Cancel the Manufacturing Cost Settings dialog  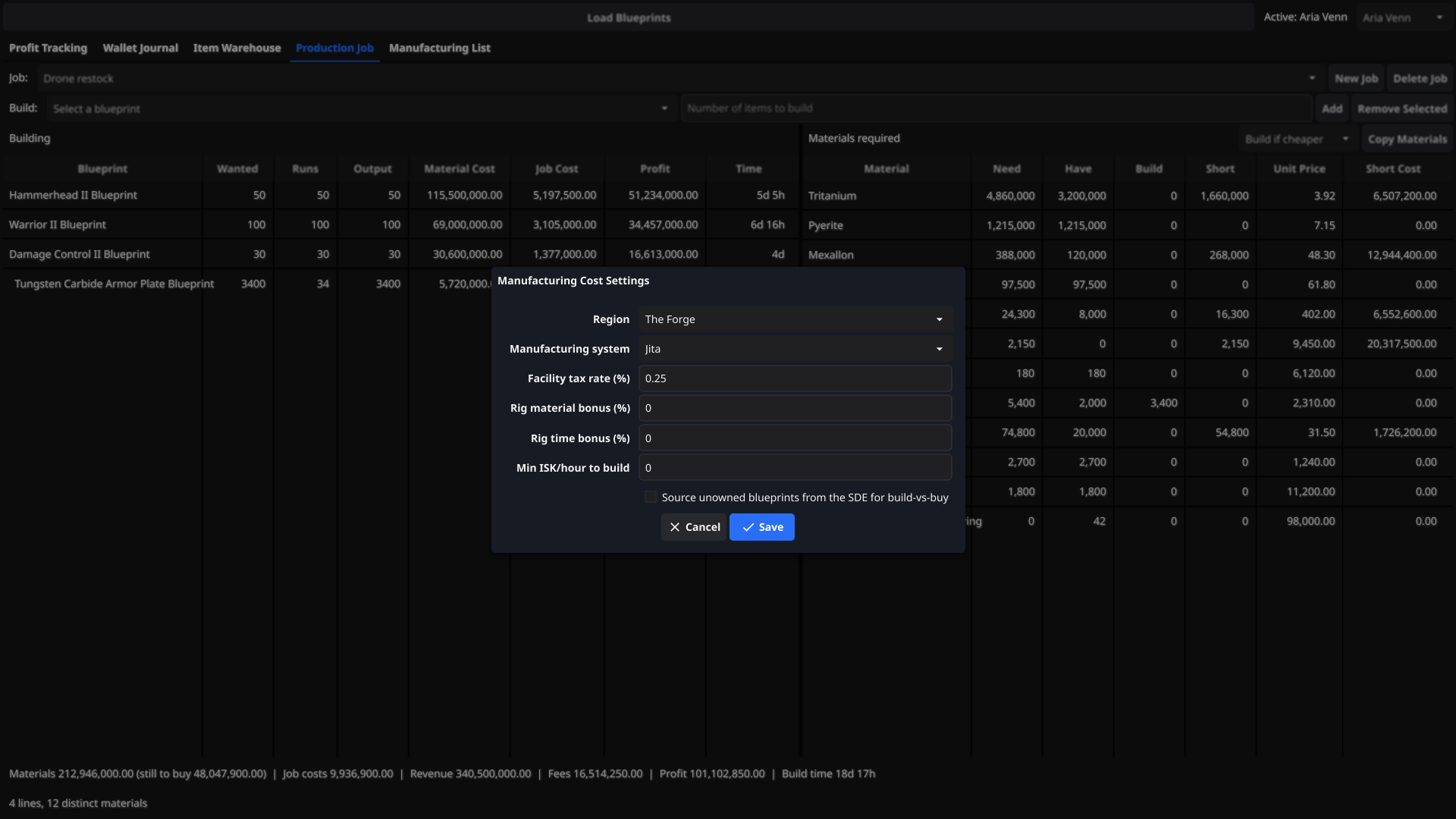(694, 527)
